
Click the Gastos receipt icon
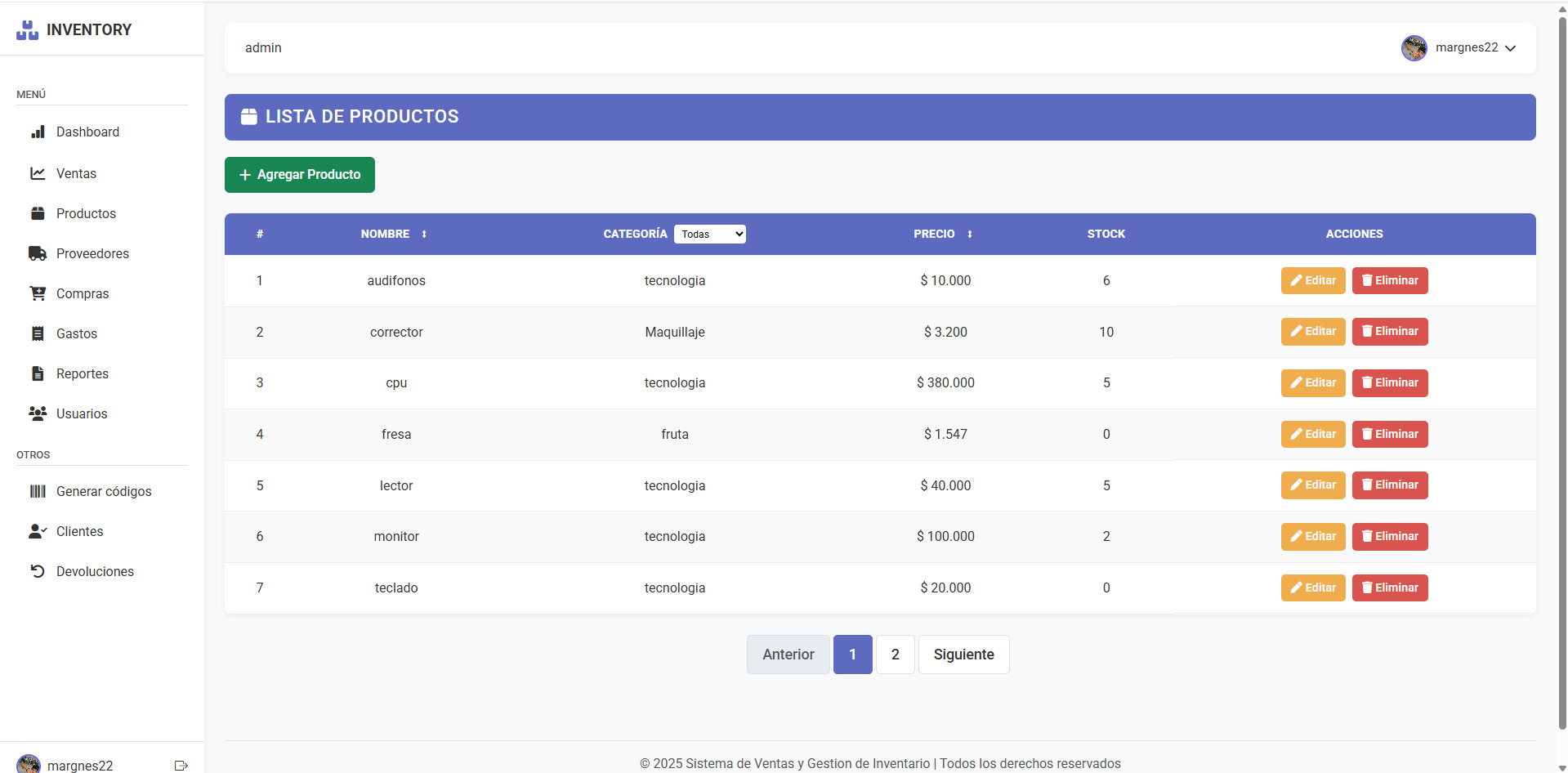point(38,333)
